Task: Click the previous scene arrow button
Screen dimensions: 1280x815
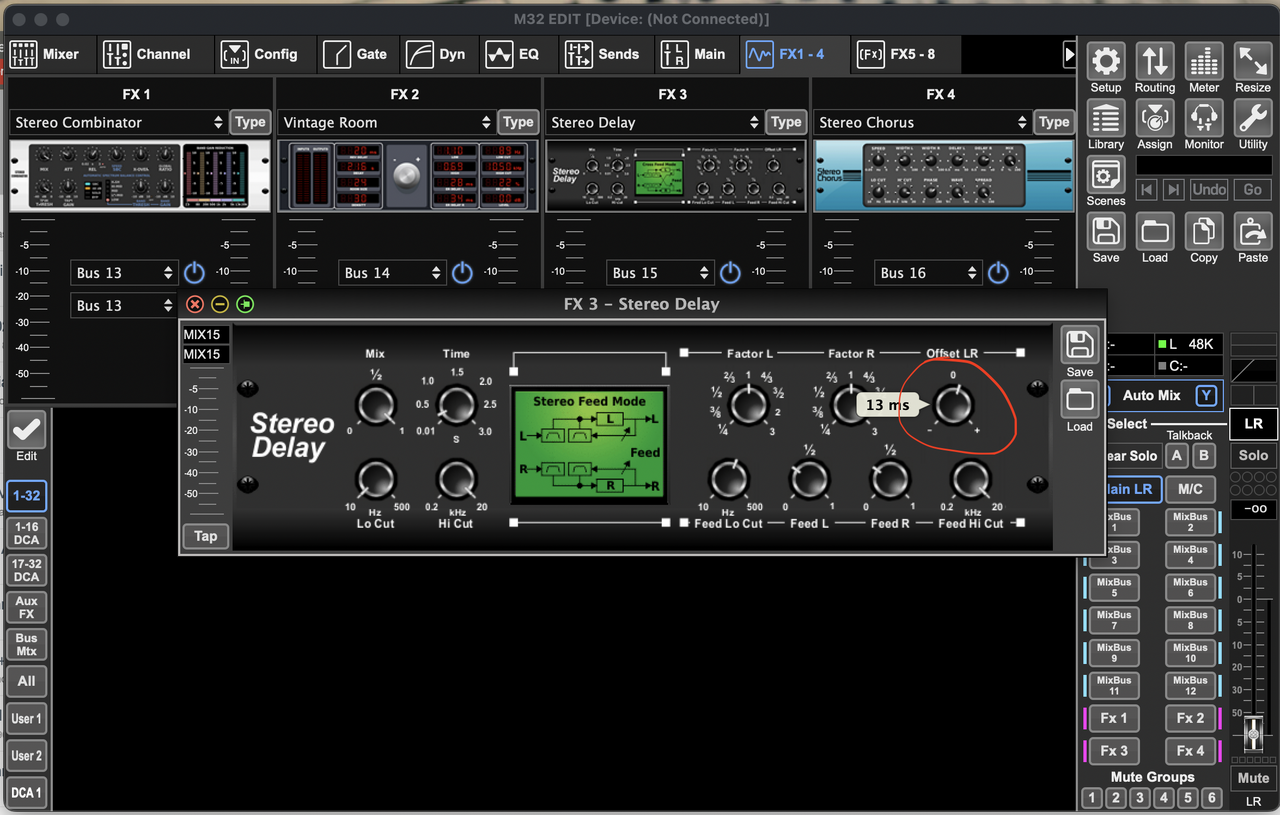Action: click(1147, 189)
